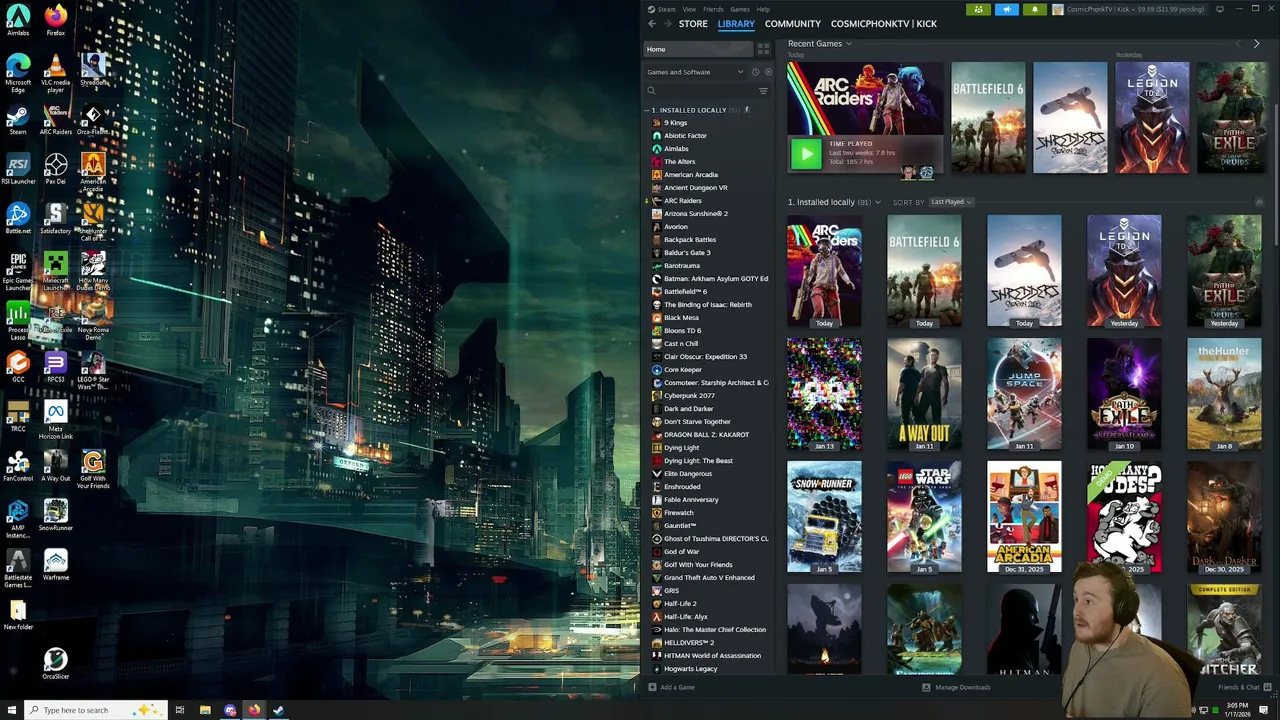Click taskbar clock showing 3:05 PM
Viewport: 1280px width, 720px height.
pyautogui.click(x=1237, y=710)
